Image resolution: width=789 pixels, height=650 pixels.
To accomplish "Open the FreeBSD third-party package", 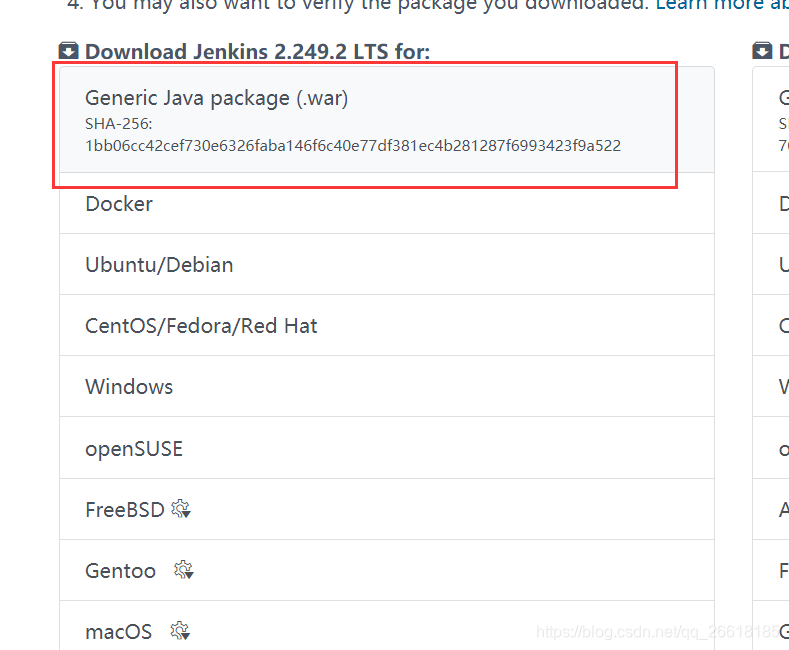I will click(386, 510).
